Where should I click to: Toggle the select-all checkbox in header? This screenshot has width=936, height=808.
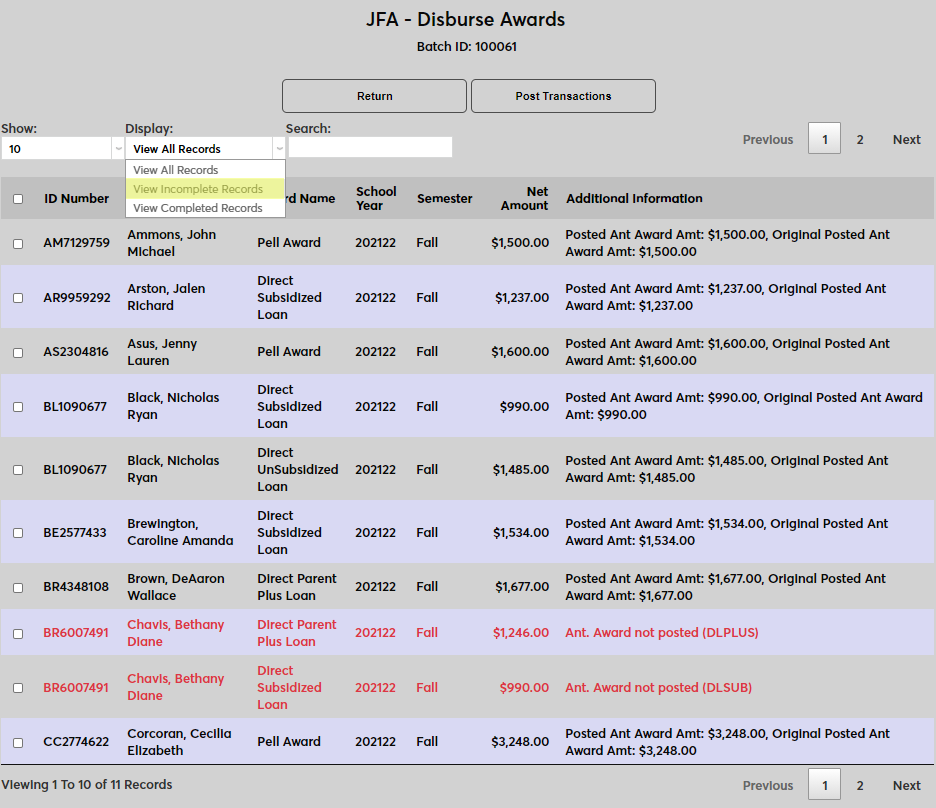pyautogui.click(x=18, y=199)
